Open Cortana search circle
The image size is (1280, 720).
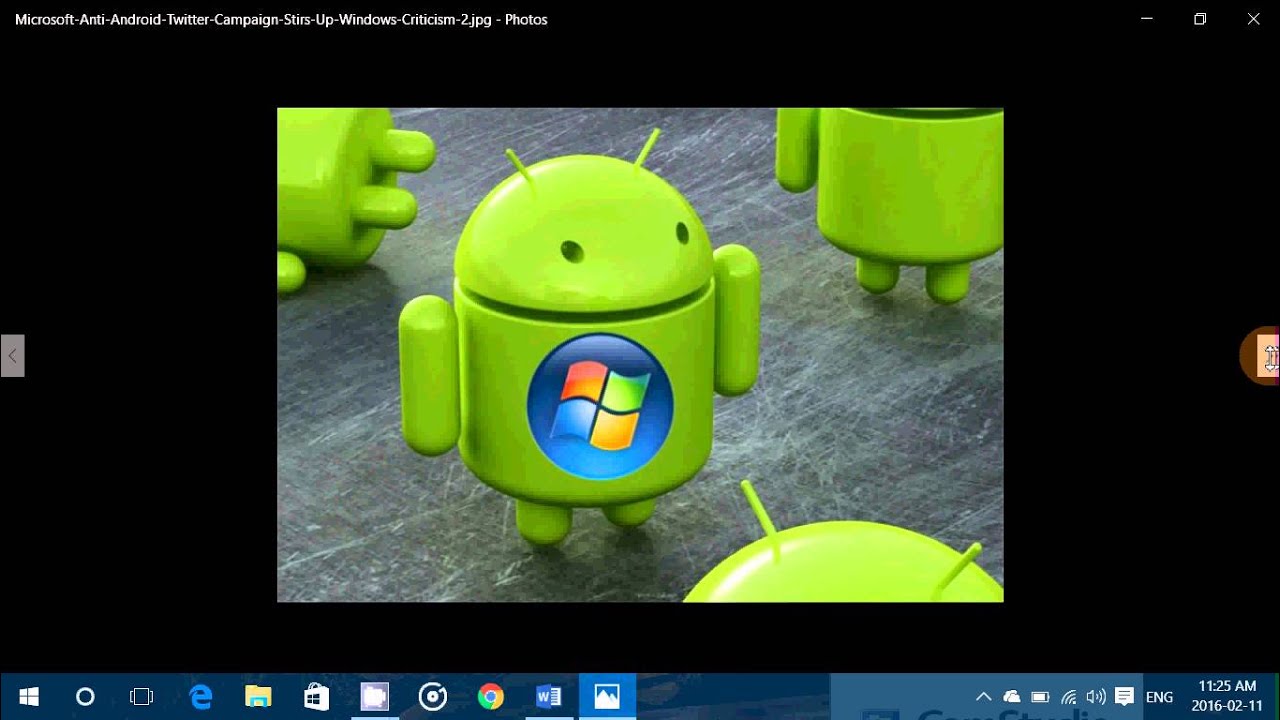[x=85, y=697]
